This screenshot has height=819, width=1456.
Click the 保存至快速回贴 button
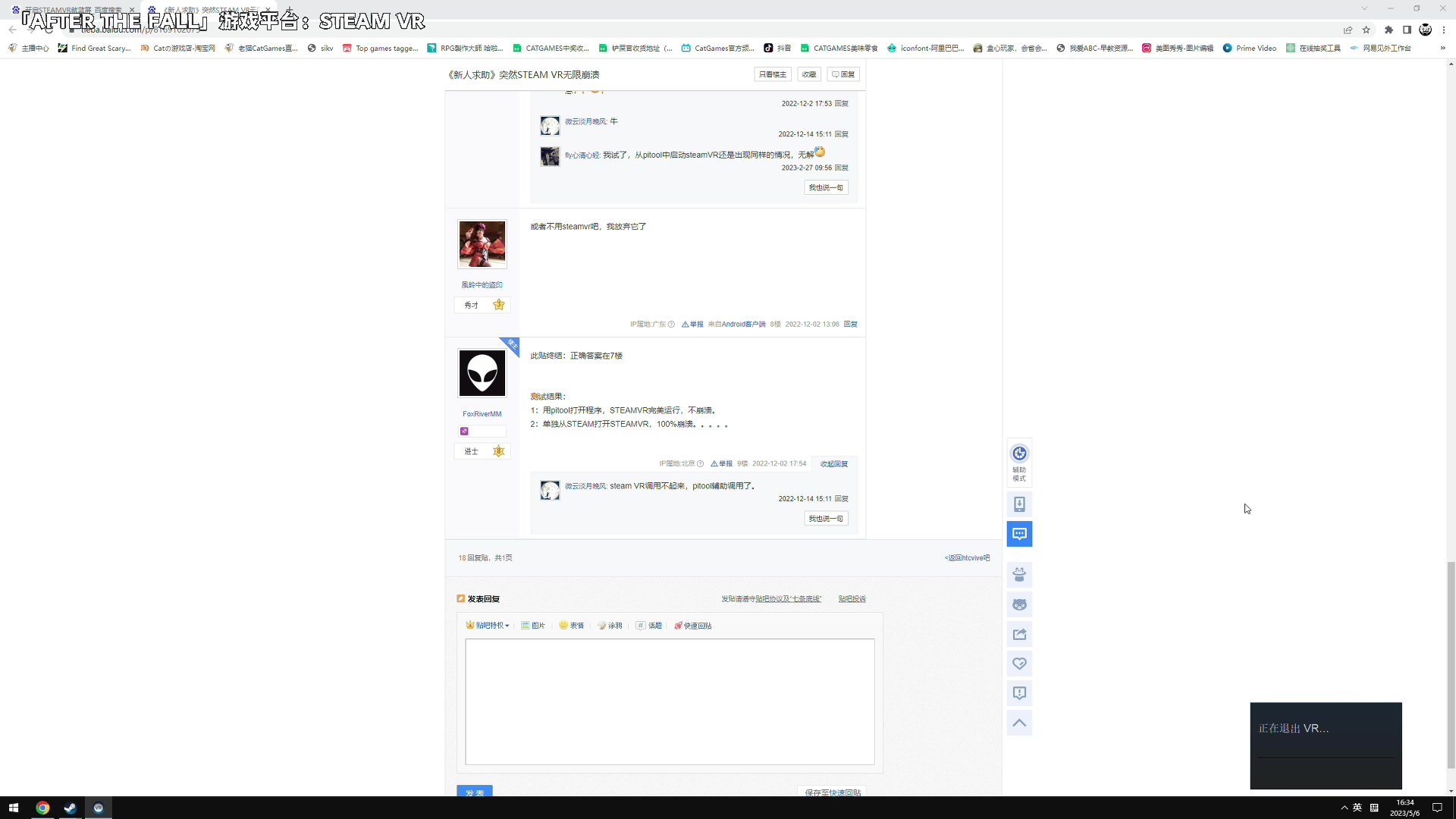click(832, 792)
